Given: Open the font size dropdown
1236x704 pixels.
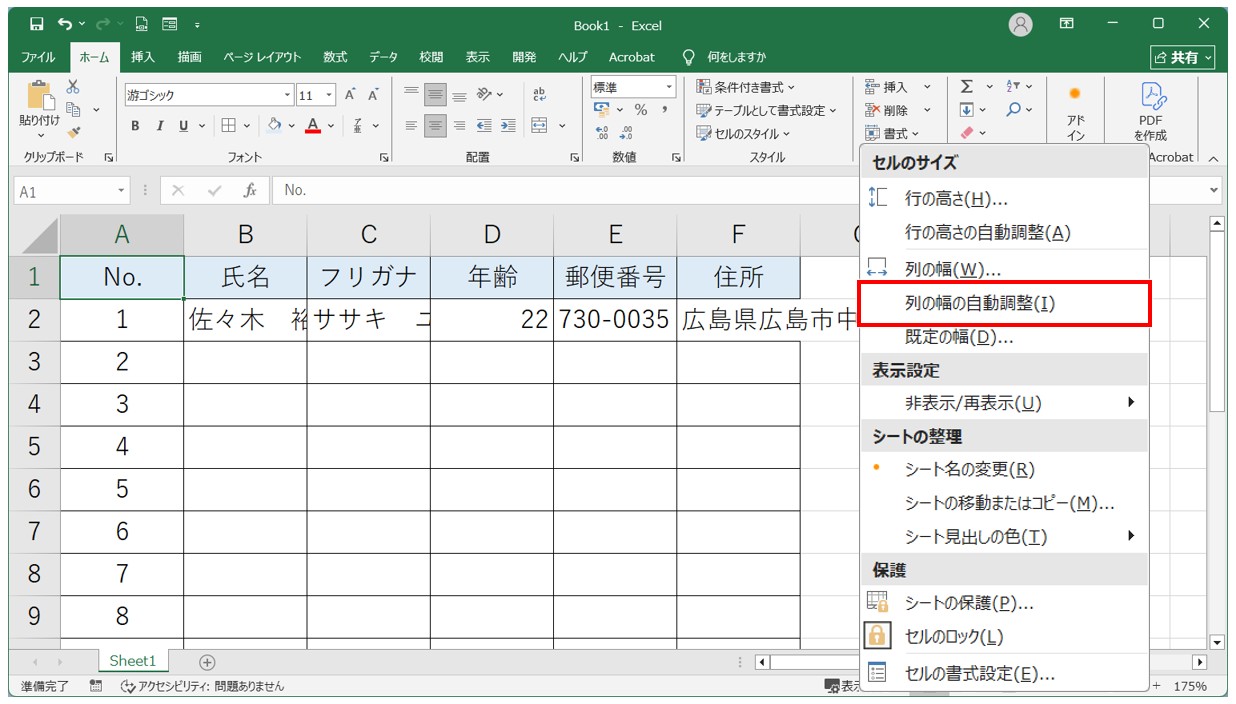Looking at the screenshot, I should (330, 96).
